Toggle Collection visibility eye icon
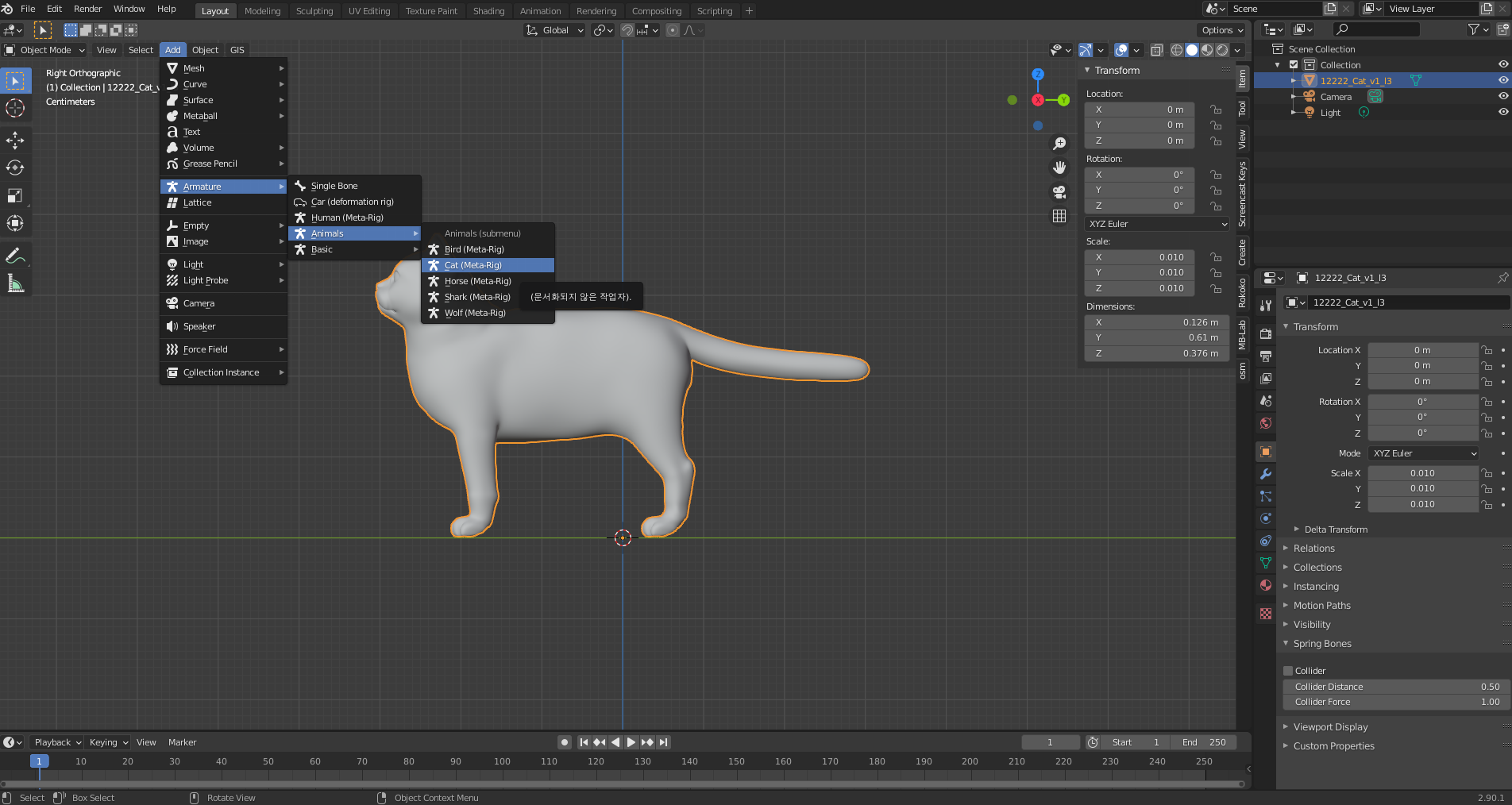Screen dimensions: 1512x805 click(x=1502, y=64)
